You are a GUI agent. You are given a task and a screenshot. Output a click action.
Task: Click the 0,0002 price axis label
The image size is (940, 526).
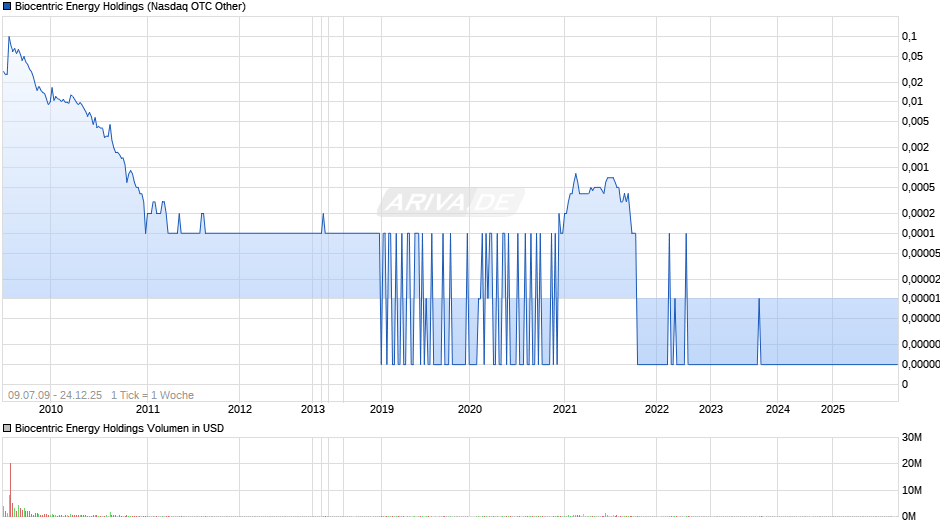point(918,213)
